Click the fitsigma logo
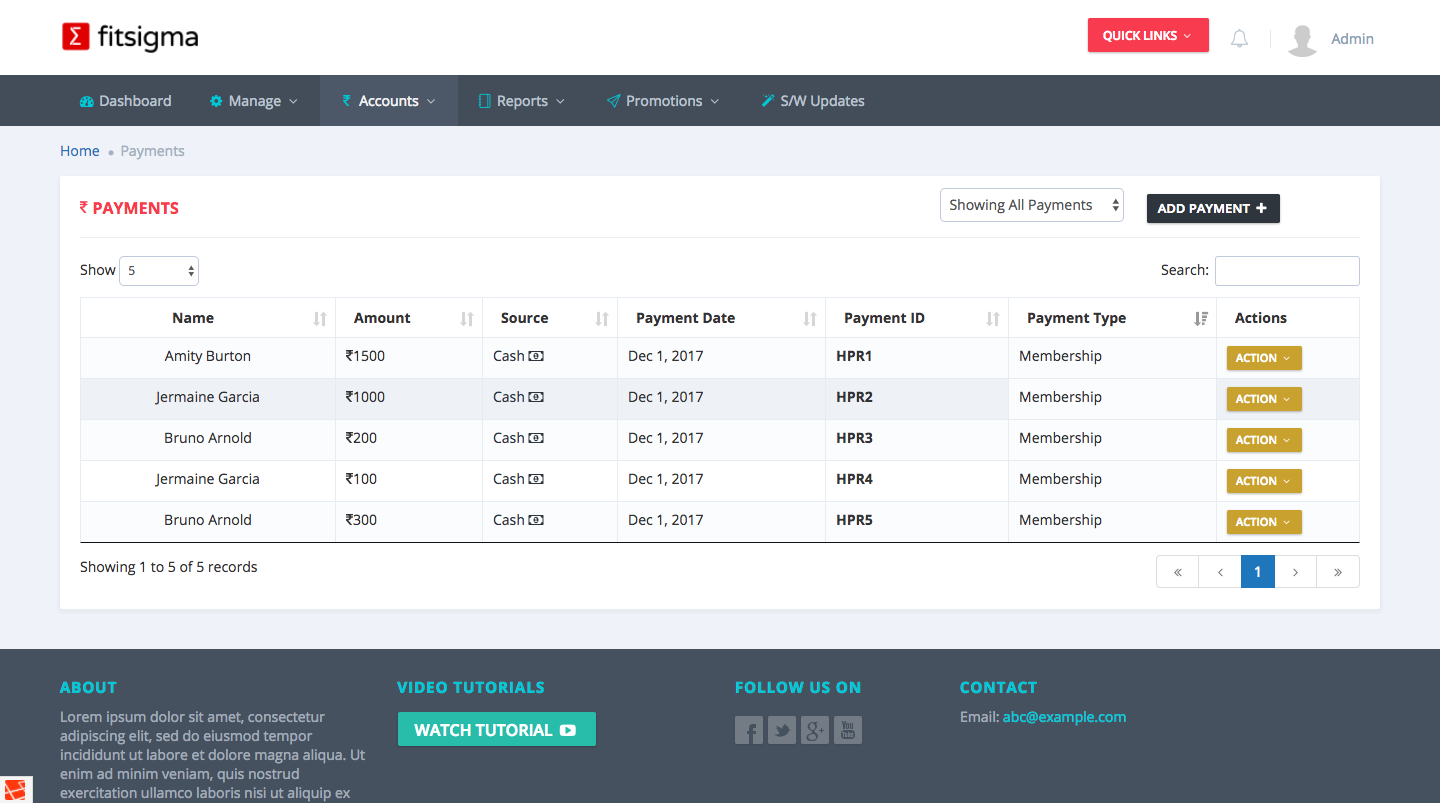Screen dimensions: 1440x803 click(130, 38)
